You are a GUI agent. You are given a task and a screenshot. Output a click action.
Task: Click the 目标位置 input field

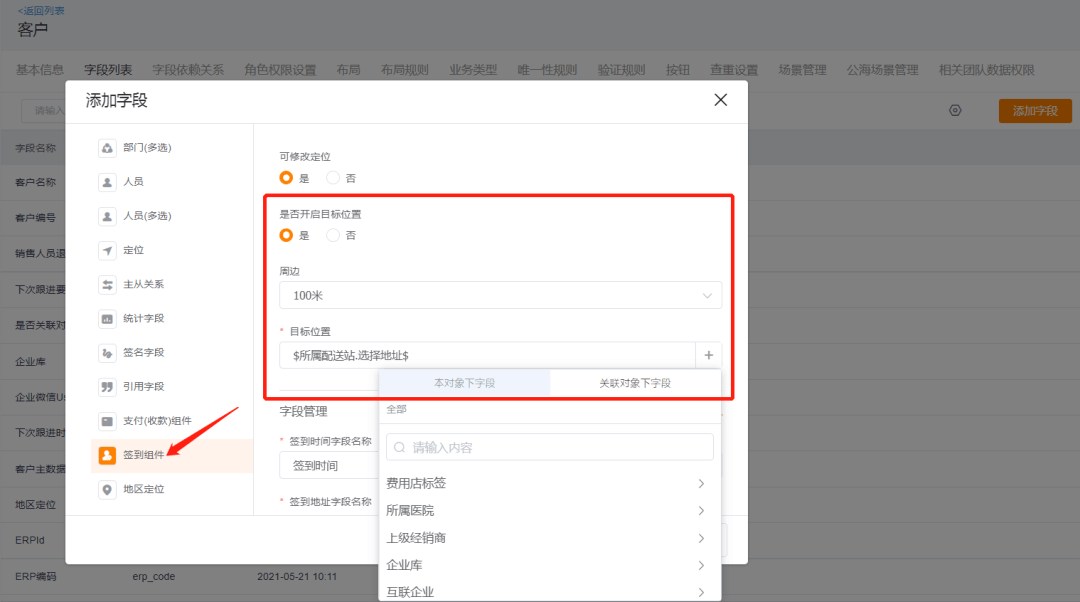(487, 355)
